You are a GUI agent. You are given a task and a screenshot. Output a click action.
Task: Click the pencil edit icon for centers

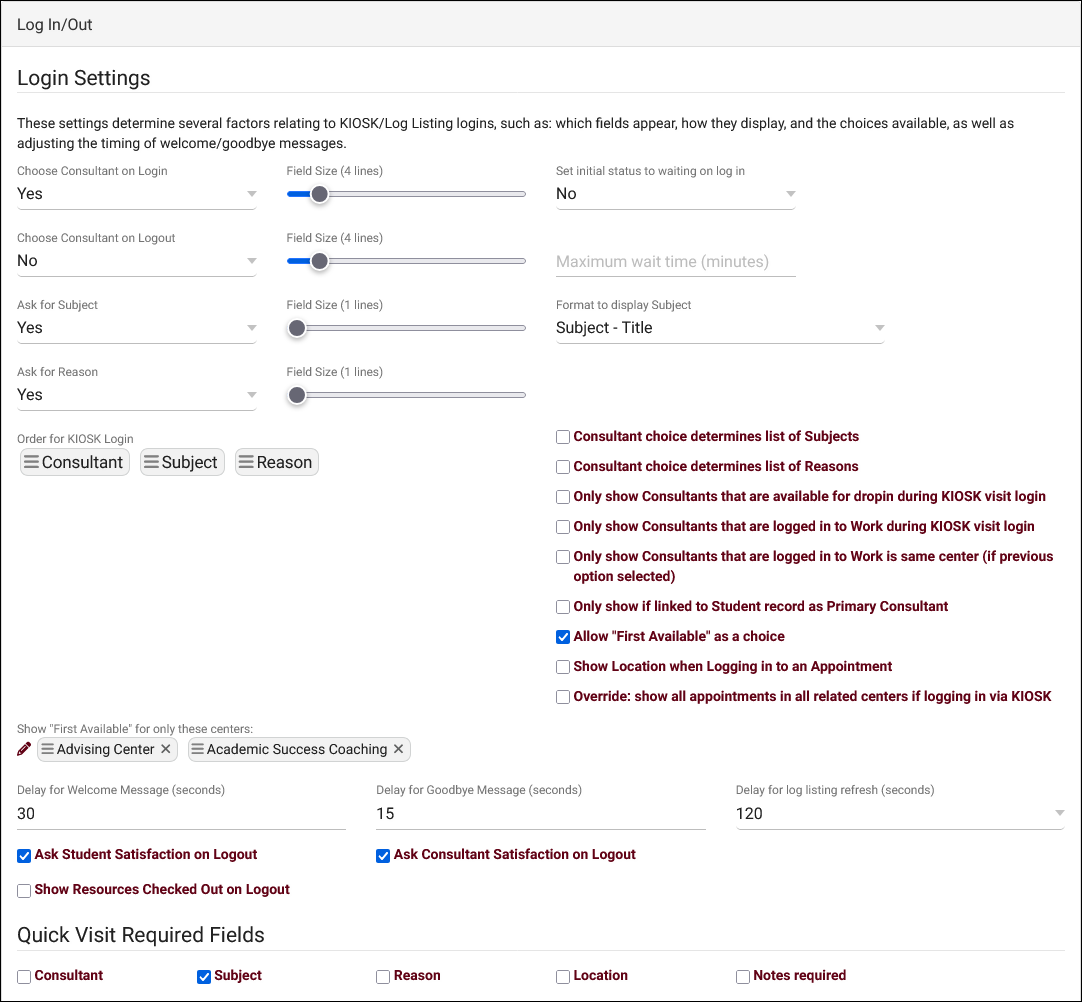pyautogui.click(x=25, y=749)
